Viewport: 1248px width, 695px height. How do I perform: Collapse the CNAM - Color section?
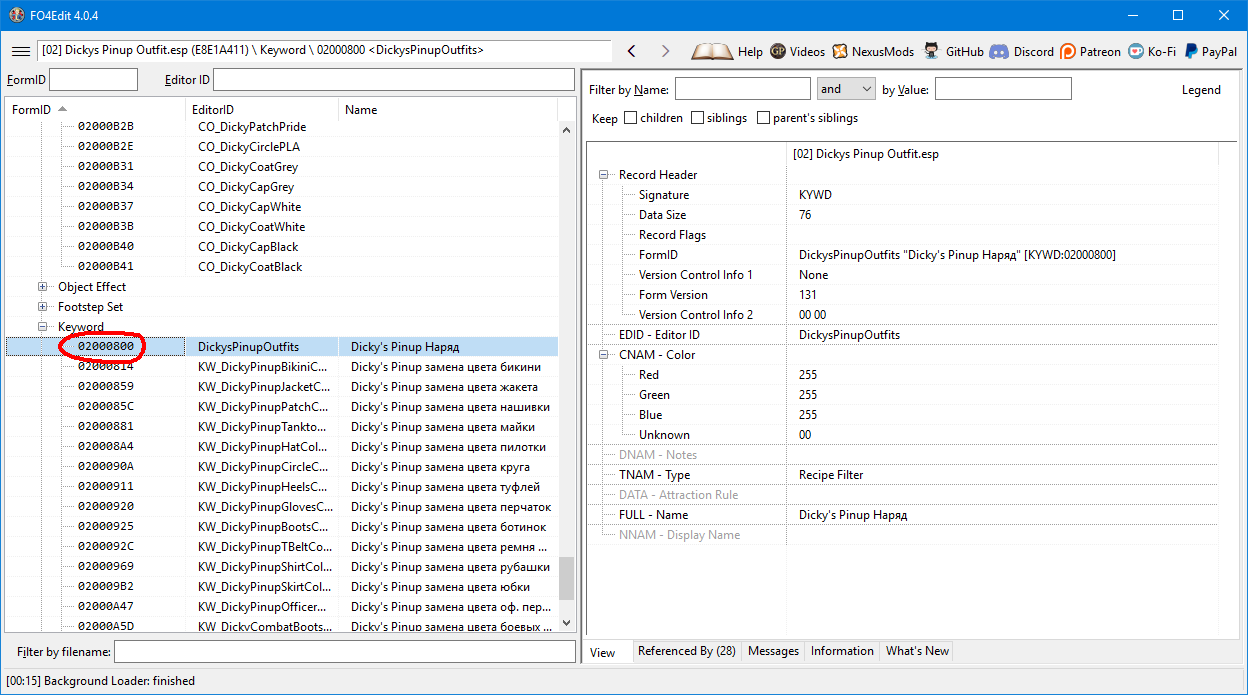[x=604, y=355]
